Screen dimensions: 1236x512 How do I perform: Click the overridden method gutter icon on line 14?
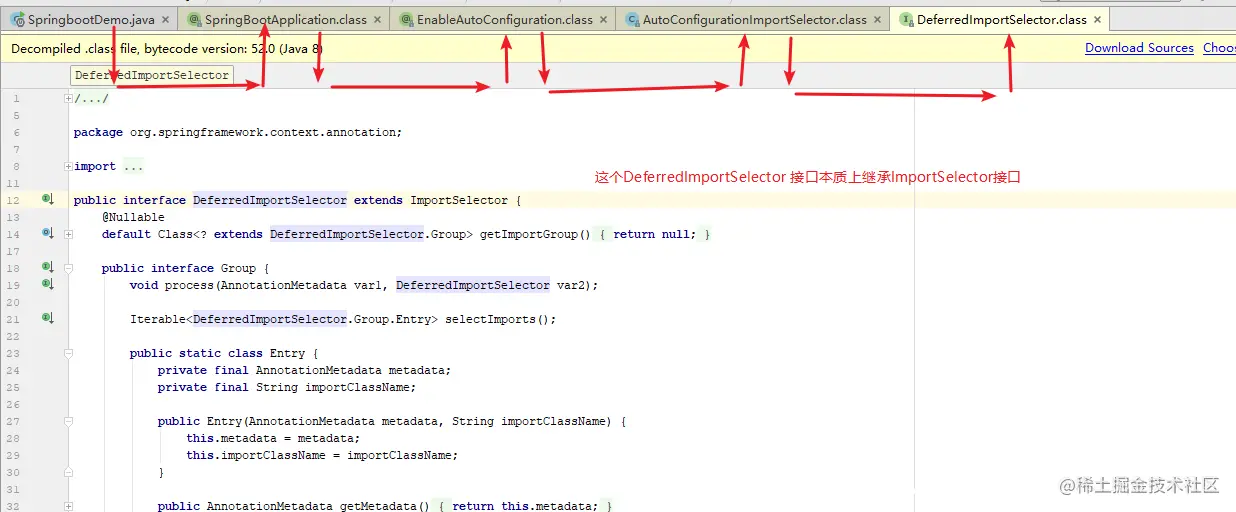(x=47, y=233)
